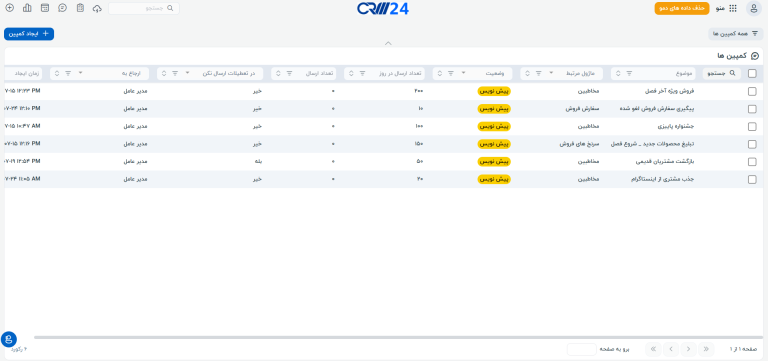The width and height of the screenshot is (768, 361).
Task: Open the calendar icon in top bar
Action: [45, 8]
